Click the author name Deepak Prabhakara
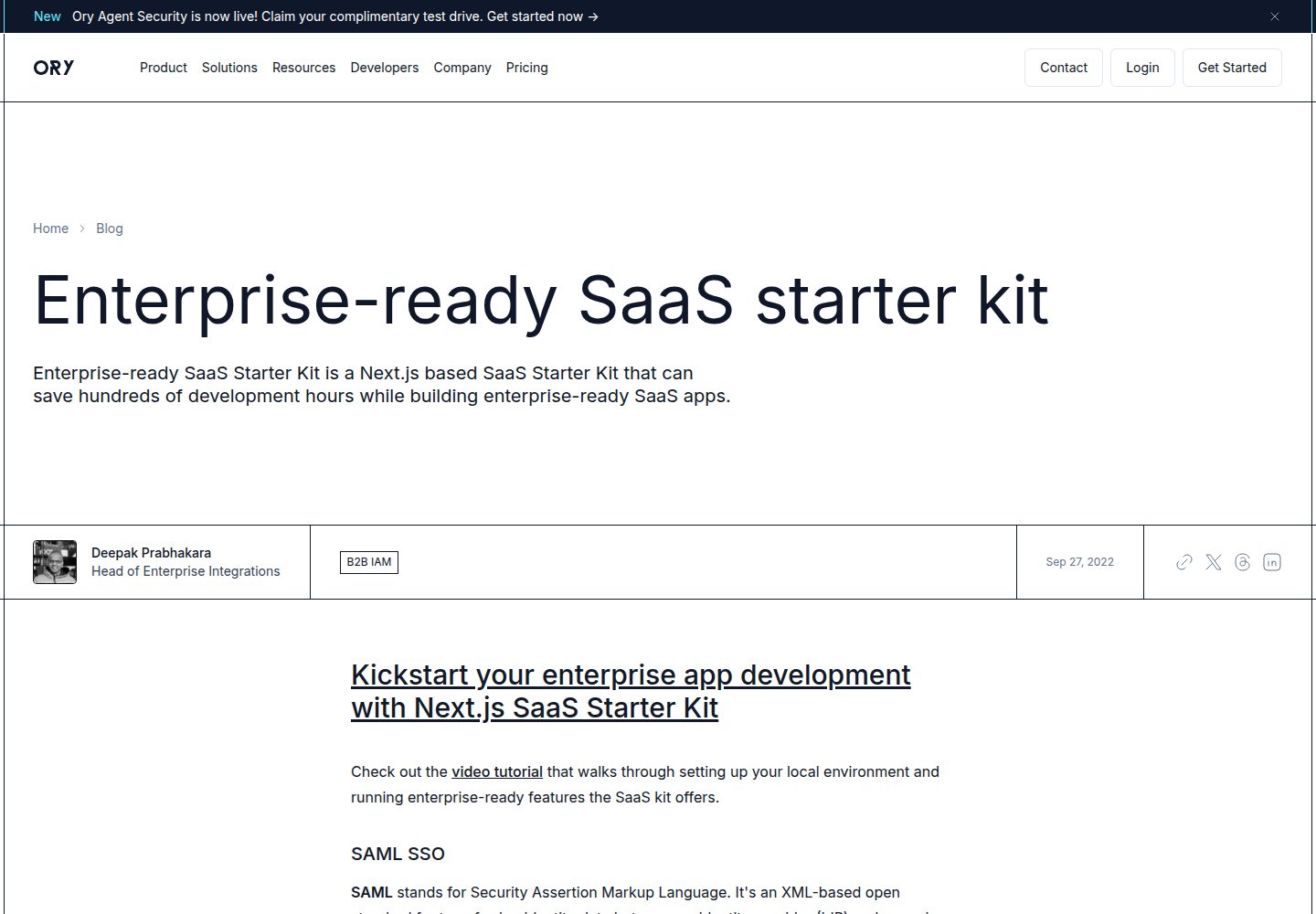This screenshot has height=914, width=1316. [151, 553]
